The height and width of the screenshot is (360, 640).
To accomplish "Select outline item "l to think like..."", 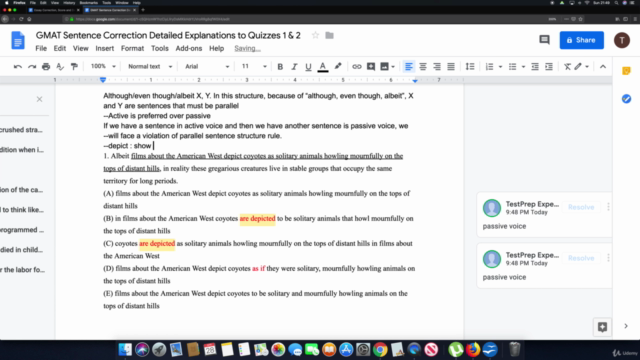I will click(x=22, y=210).
